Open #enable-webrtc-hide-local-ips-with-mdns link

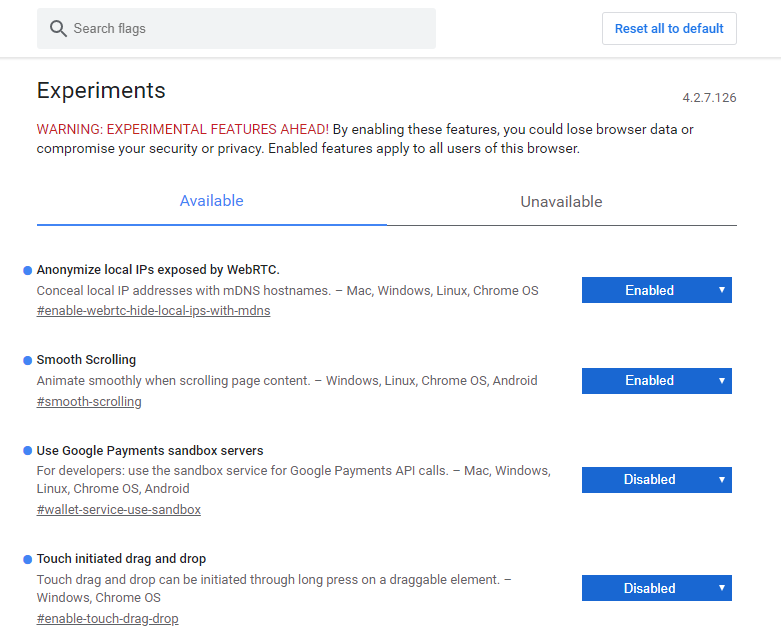pos(153,311)
